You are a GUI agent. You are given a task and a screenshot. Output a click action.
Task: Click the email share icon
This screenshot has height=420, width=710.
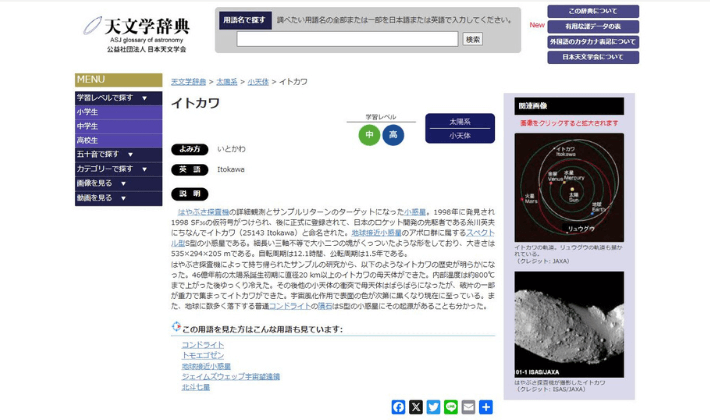tap(468, 407)
